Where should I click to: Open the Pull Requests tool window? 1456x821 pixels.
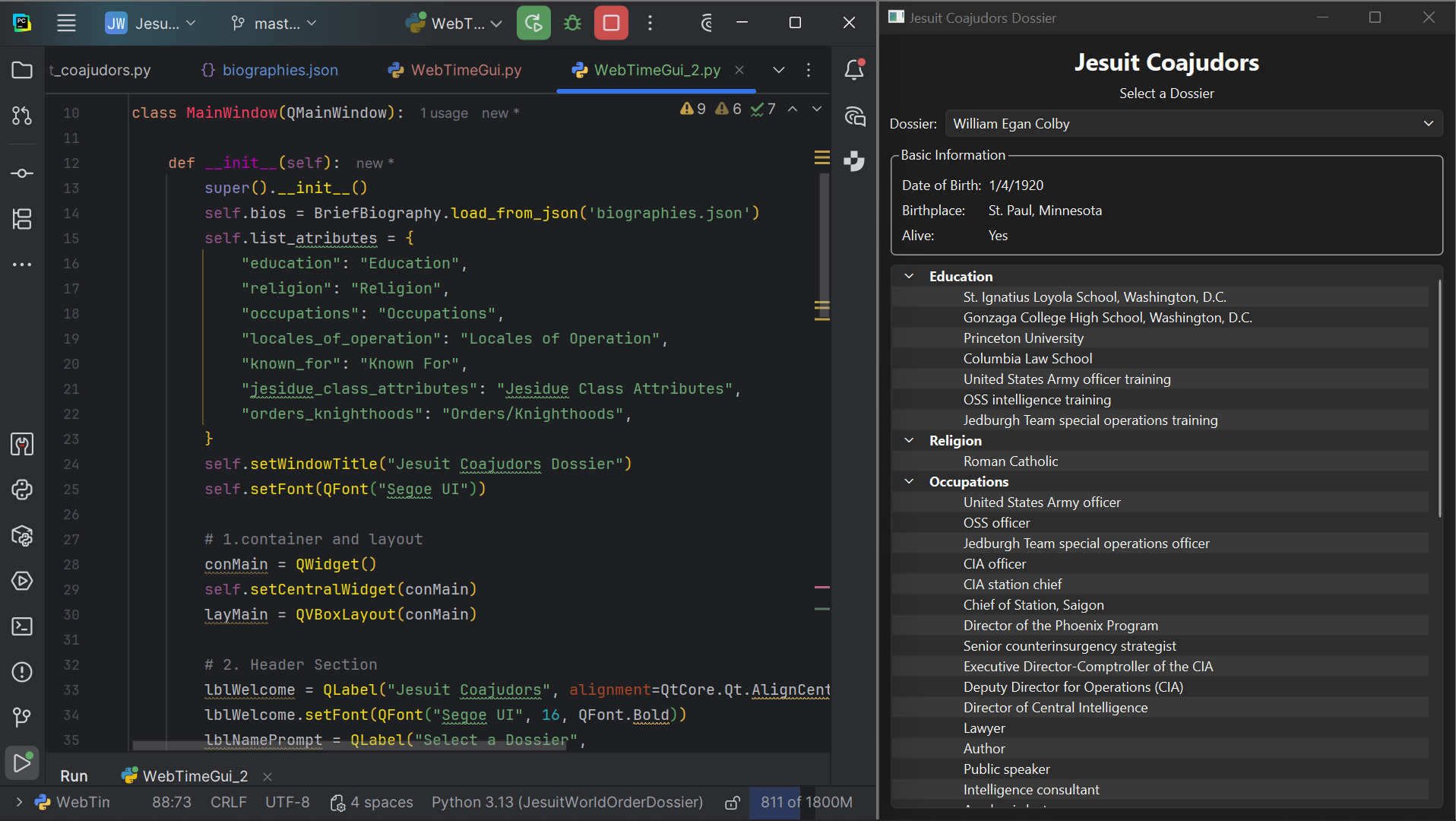point(22,116)
